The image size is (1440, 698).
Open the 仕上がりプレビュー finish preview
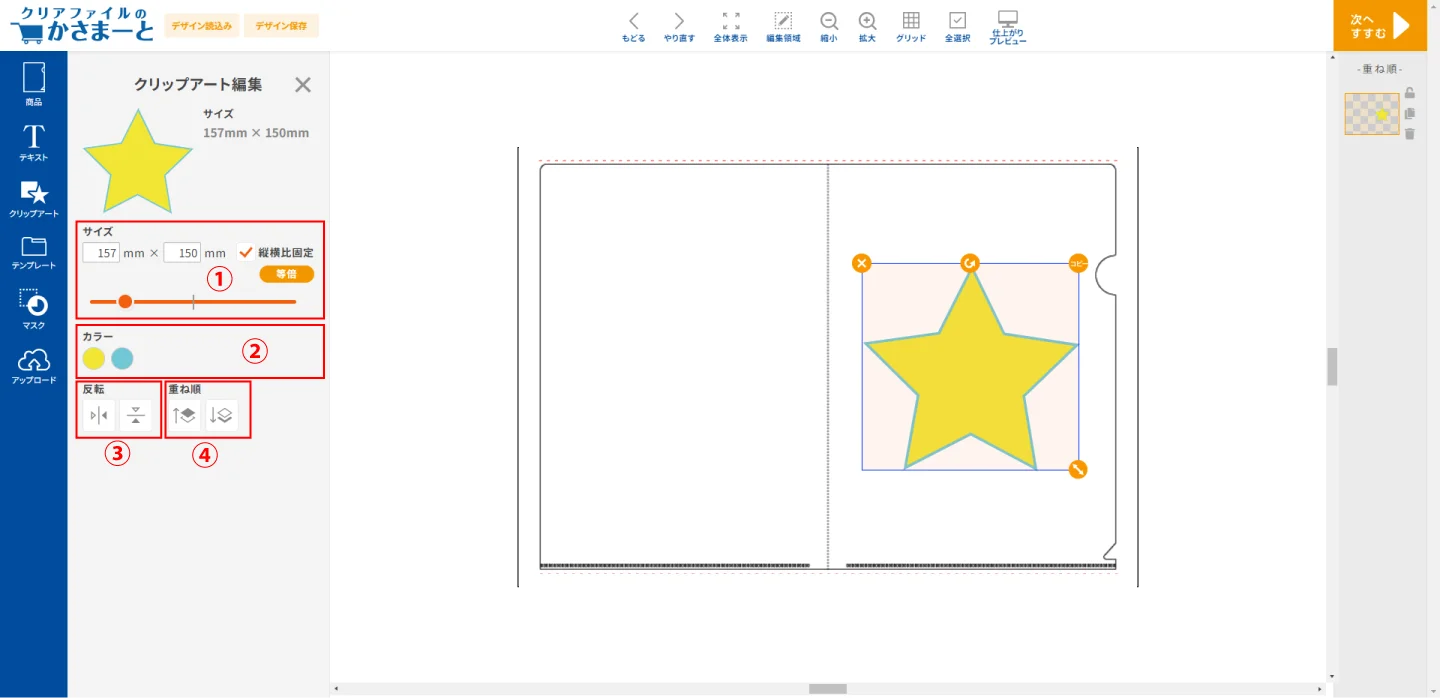click(x=1008, y=28)
